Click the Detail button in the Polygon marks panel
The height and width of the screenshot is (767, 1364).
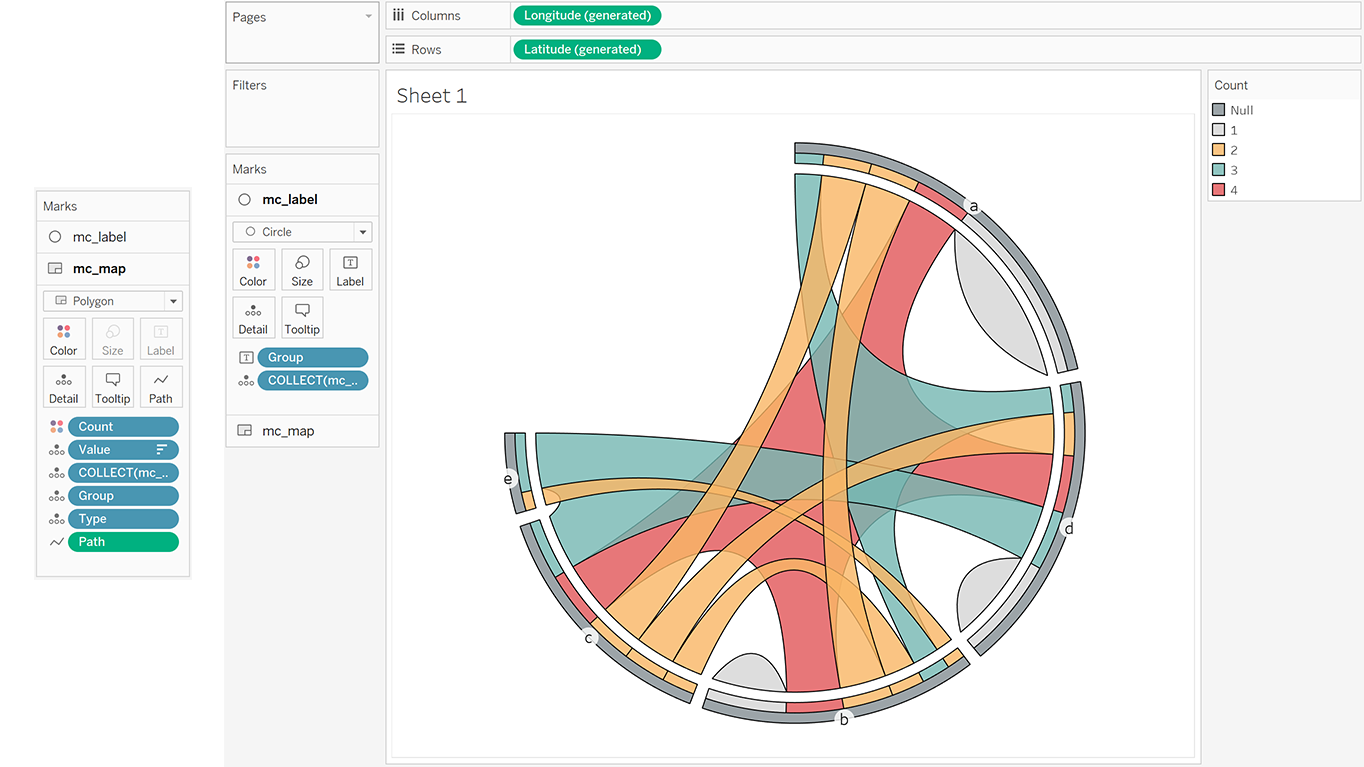tap(64, 387)
